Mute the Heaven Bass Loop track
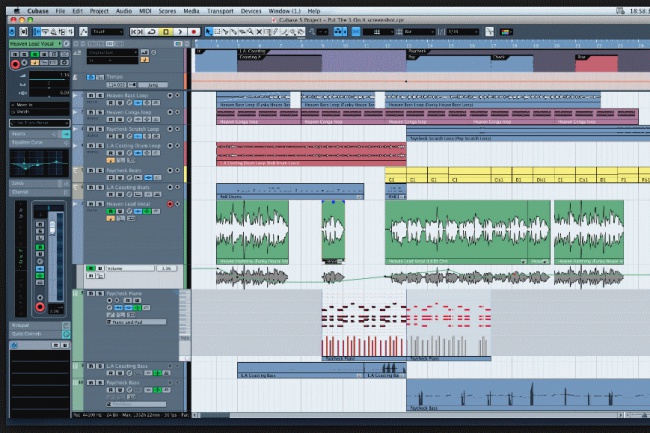The width and height of the screenshot is (650, 433). (91, 95)
